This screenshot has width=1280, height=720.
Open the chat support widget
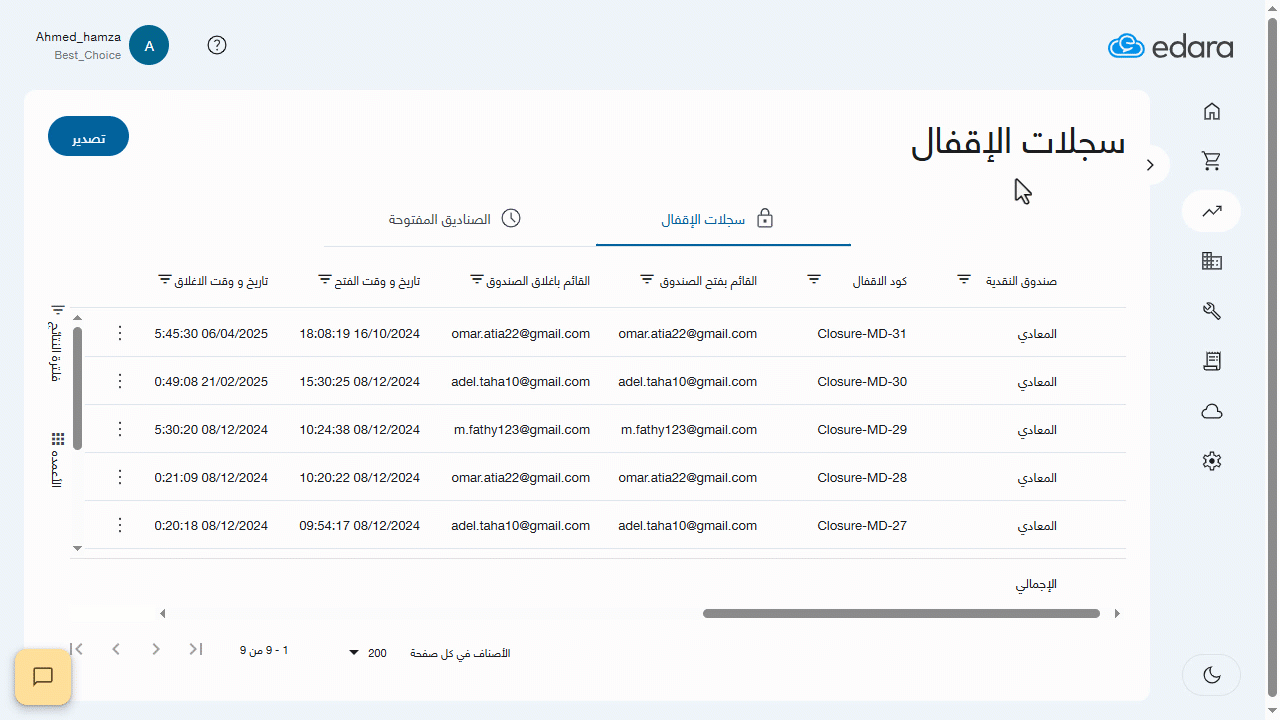pyautogui.click(x=43, y=677)
